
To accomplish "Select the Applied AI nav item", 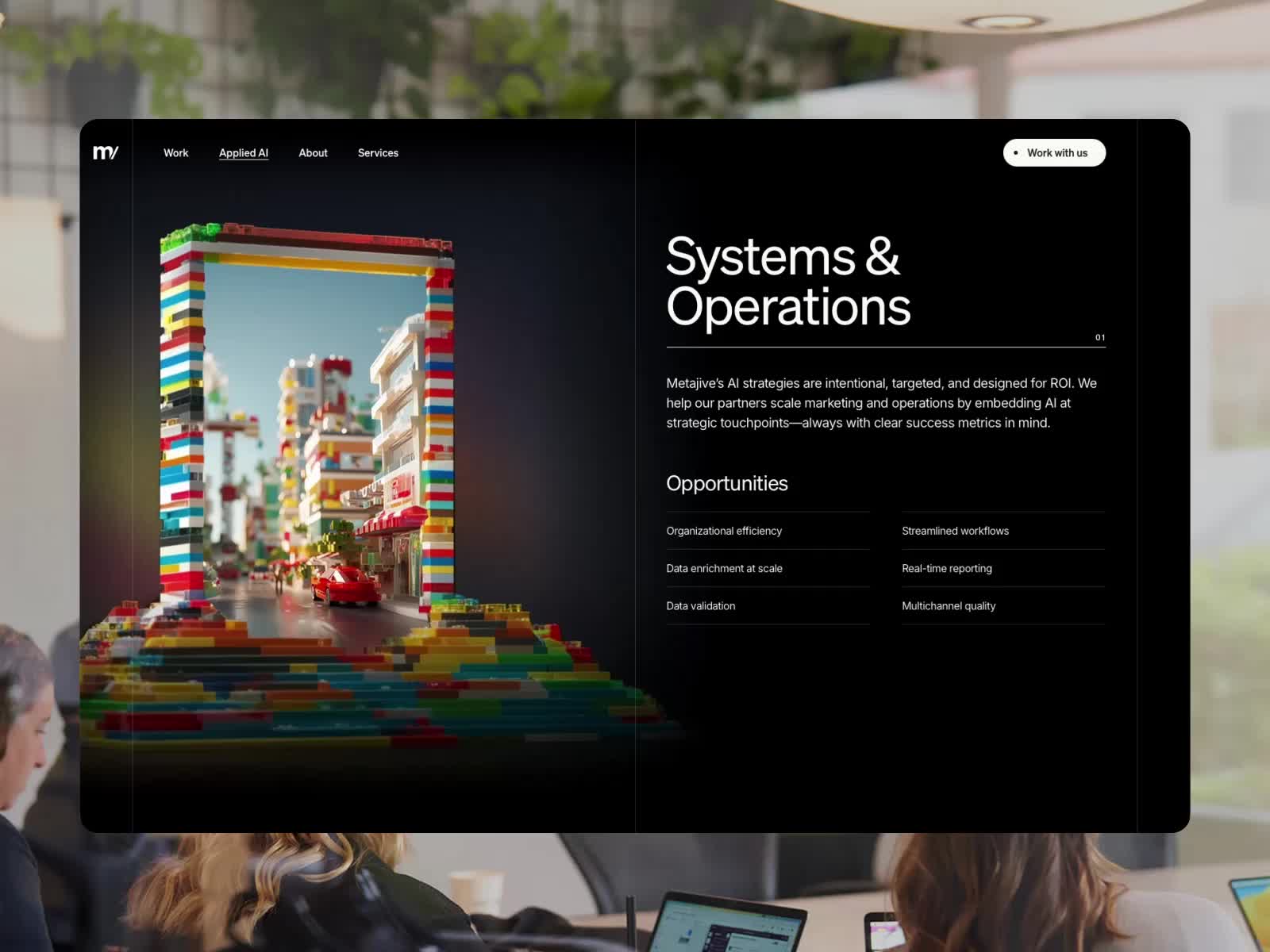I will pyautogui.click(x=244, y=153).
